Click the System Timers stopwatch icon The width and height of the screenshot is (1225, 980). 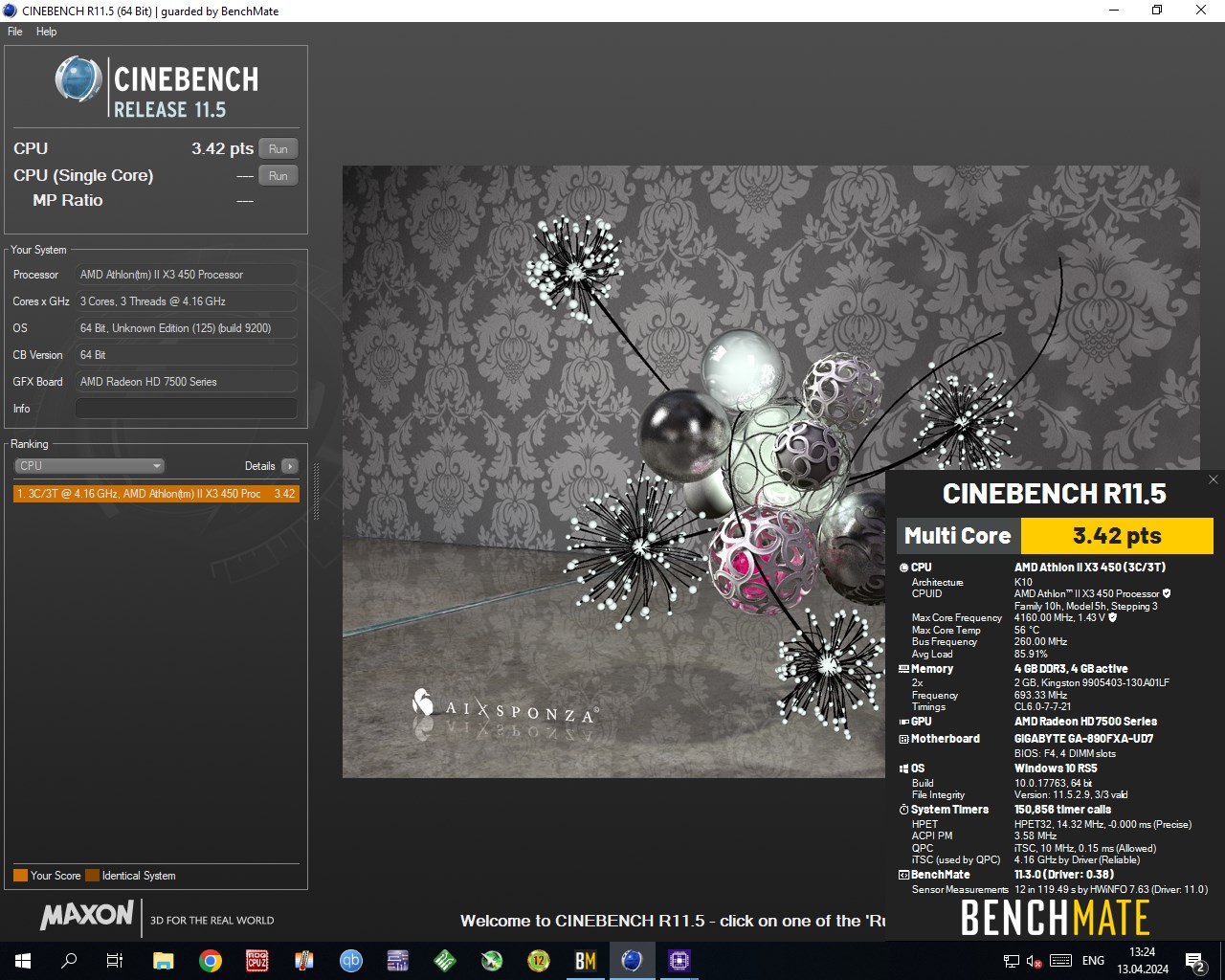(x=904, y=810)
